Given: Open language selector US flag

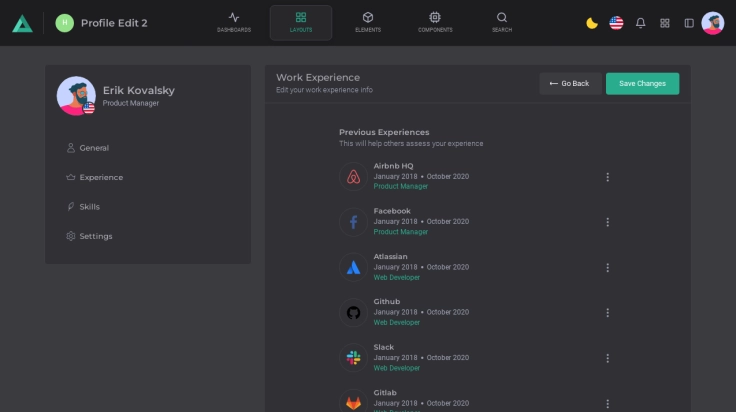Looking at the screenshot, I should point(616,23).
